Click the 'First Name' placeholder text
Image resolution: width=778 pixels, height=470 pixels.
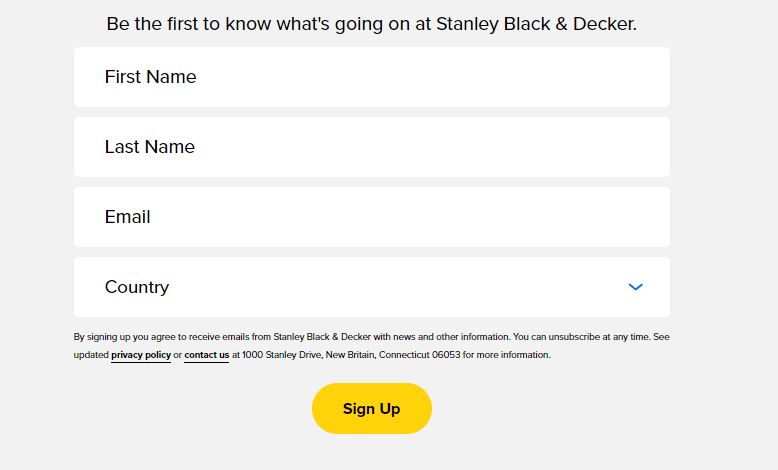point(150,77)
